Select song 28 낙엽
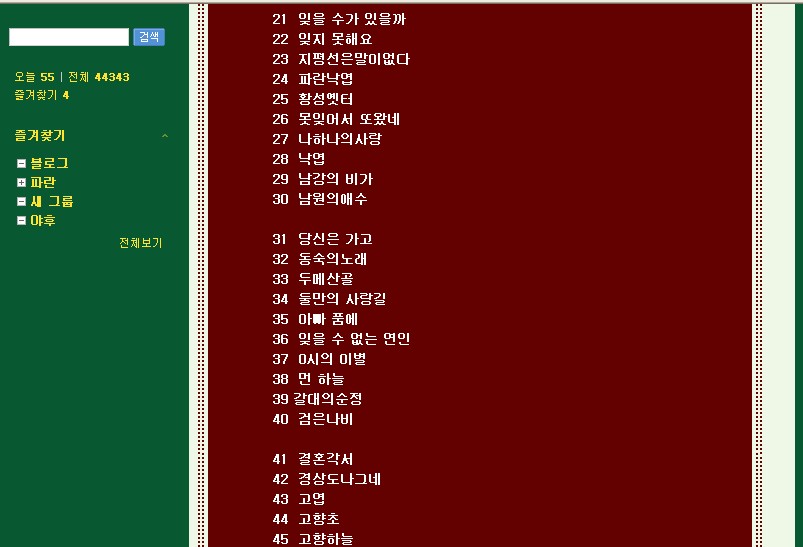The height and width of the screenshot is (547, 803). tap(299, 159)
